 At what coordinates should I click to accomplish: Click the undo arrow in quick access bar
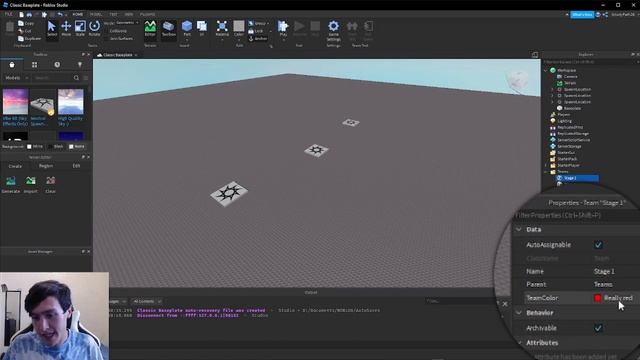point(60,14)
